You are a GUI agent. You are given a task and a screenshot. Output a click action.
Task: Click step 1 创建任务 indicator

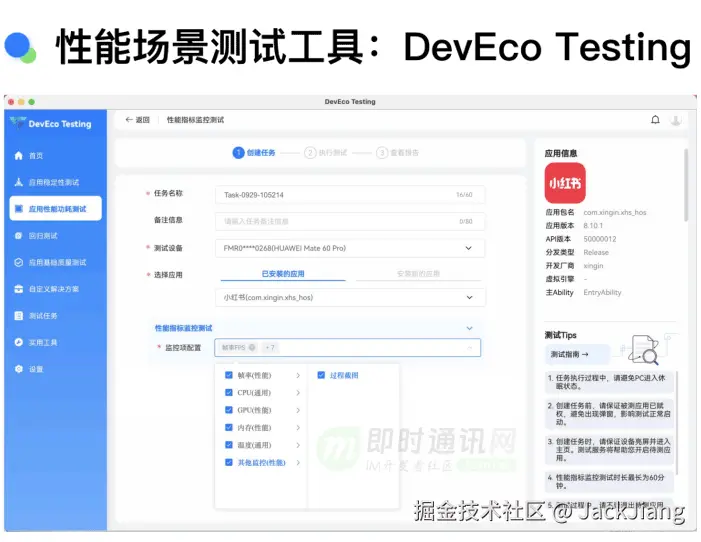click(x=254, y=152)
